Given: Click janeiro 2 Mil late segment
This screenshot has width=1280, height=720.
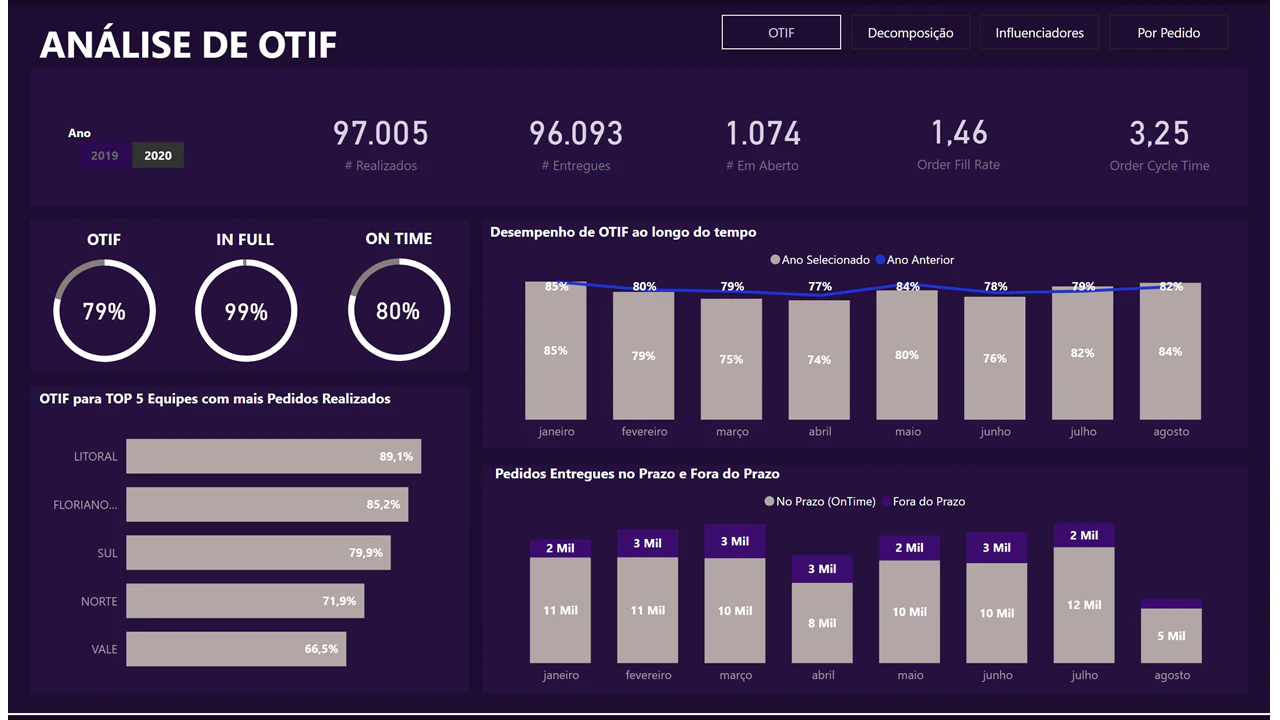Looking at the screenshot, I should tap(561, 548).
